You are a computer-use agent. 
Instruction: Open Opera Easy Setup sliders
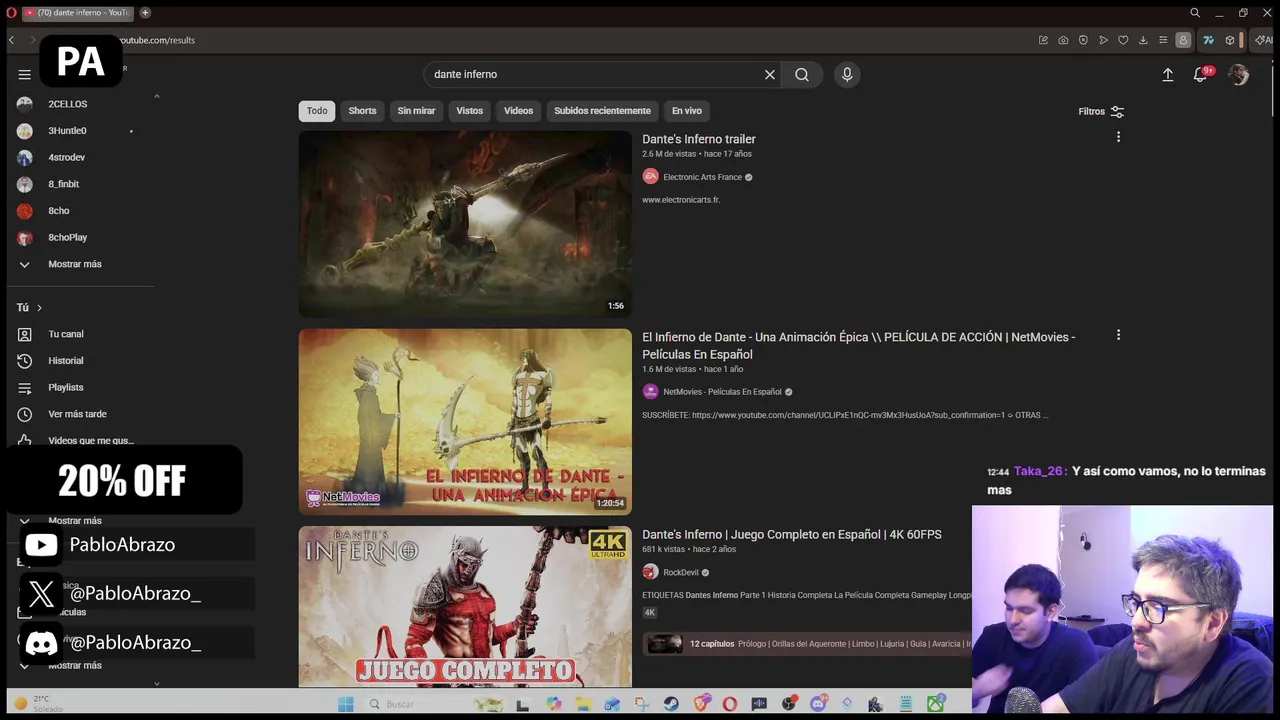(x=1163, y=40)
